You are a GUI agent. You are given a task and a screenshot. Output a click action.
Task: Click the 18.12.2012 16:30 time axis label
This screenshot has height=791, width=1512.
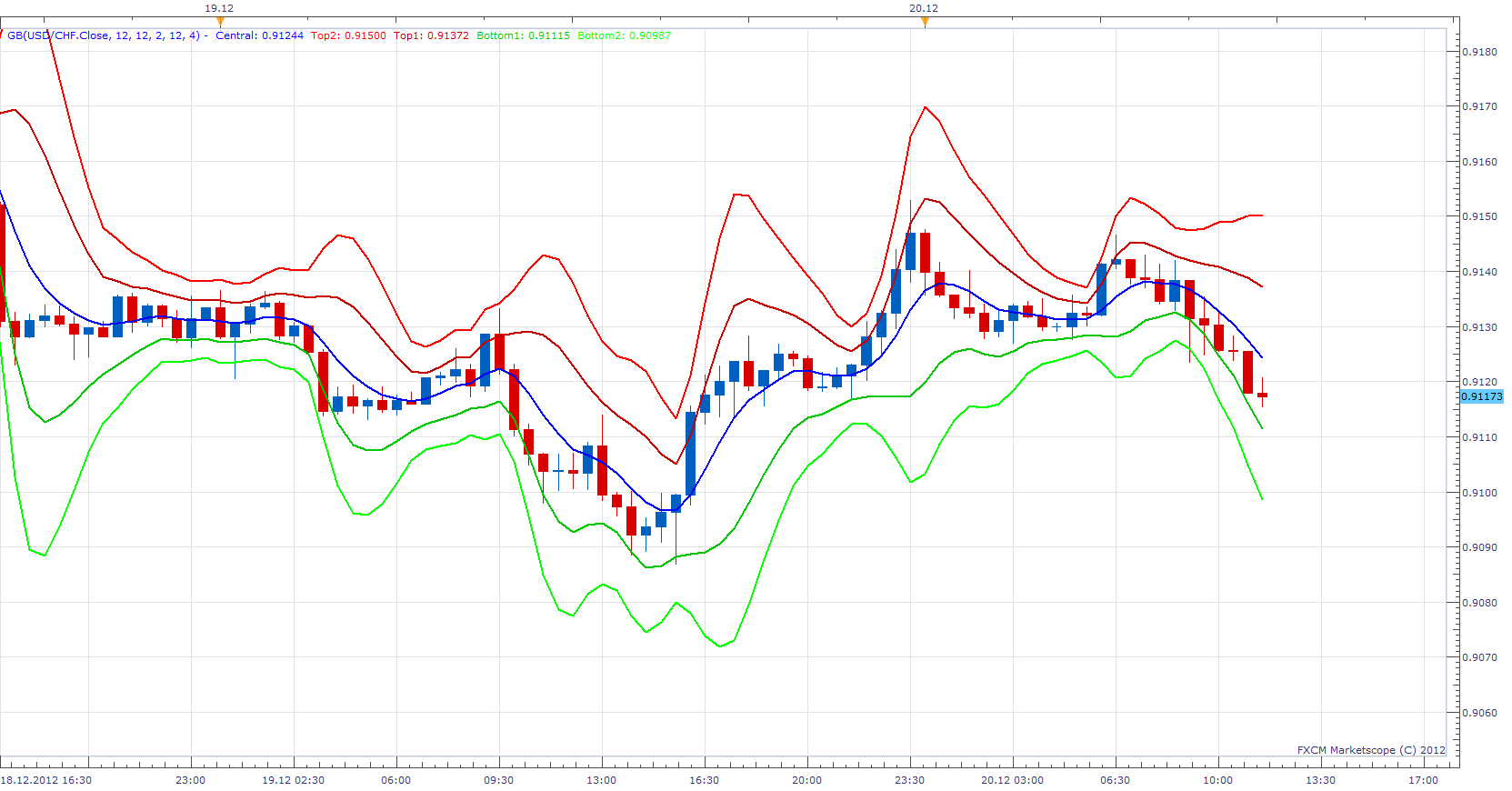[x=46, y=780]
